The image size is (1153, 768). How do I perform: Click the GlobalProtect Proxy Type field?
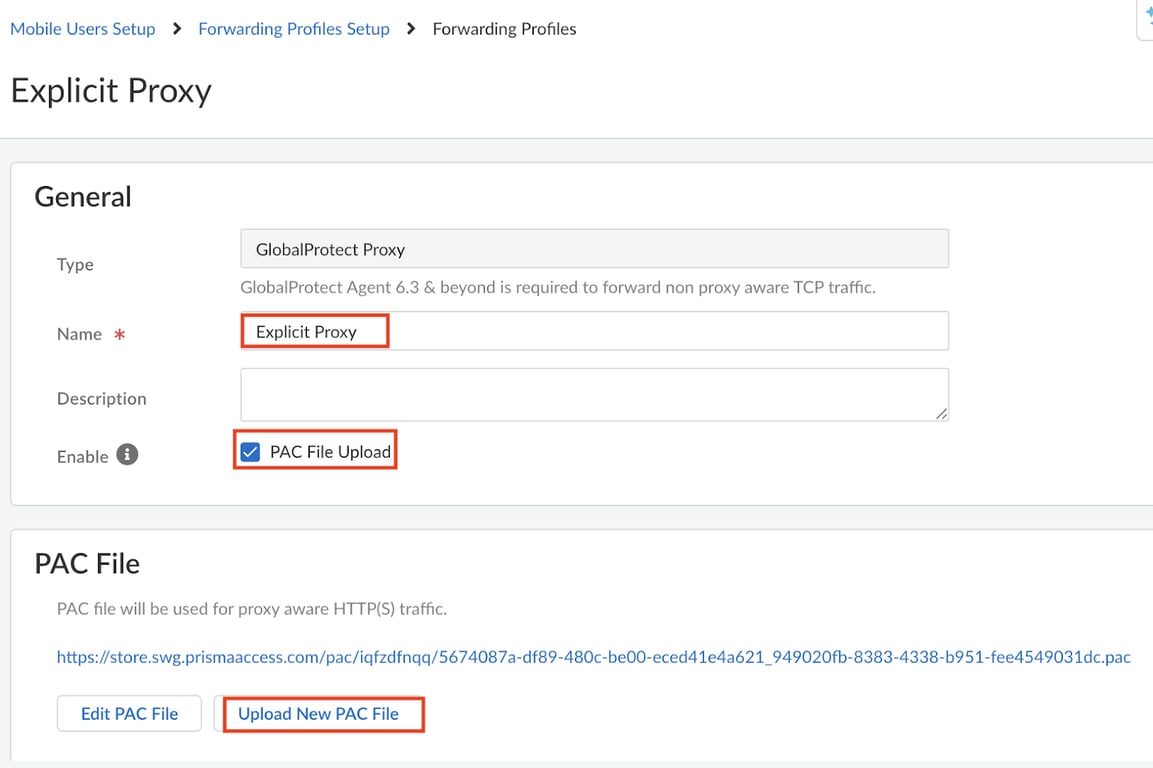click(x=594, y=249)
